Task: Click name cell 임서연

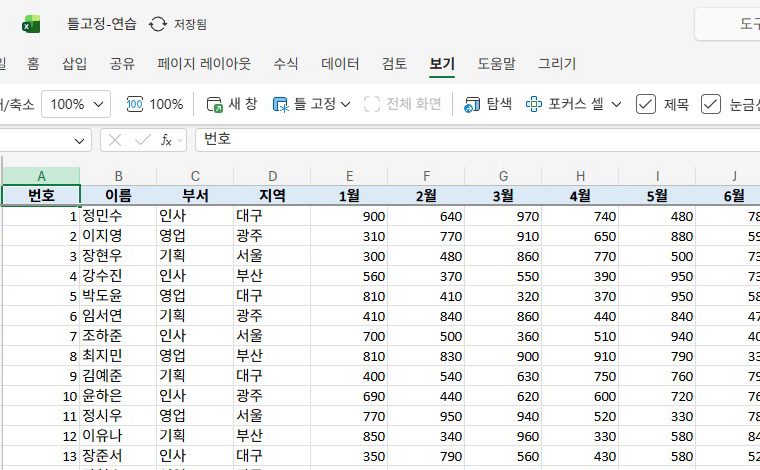Action: point(118,315)
